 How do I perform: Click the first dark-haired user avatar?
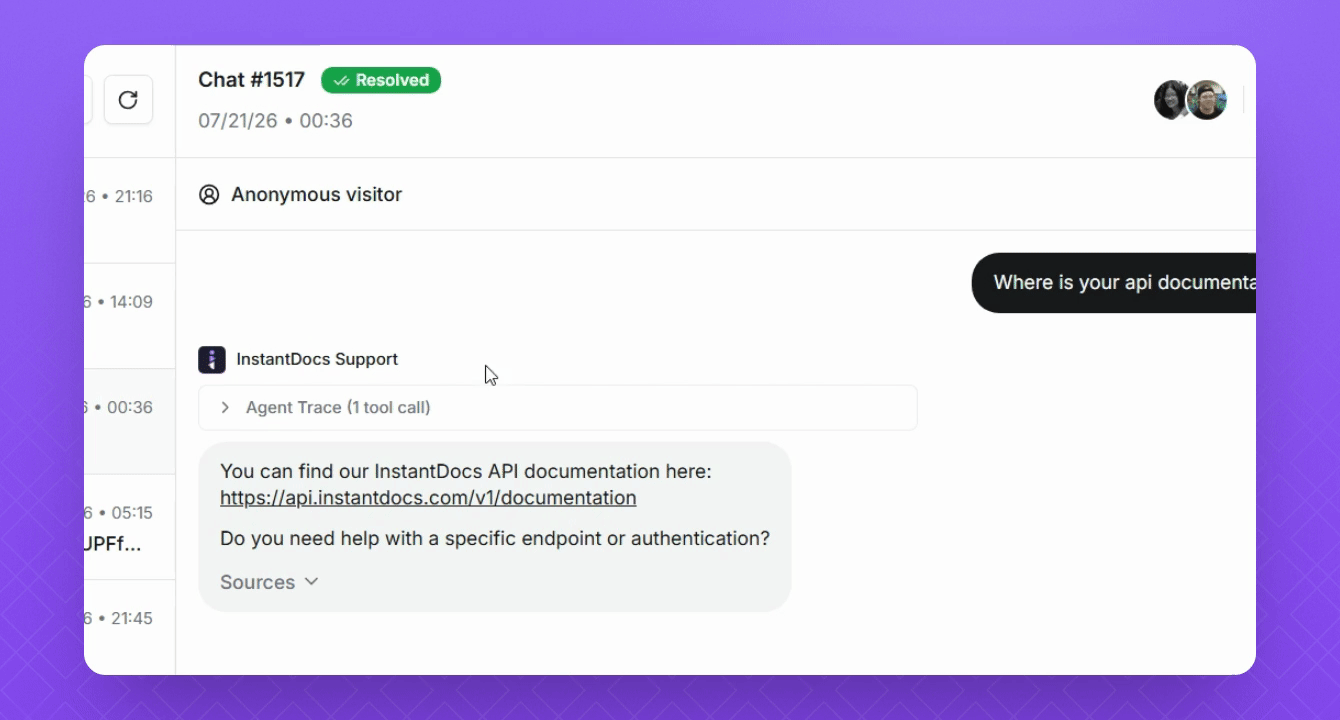tap(1171, 100)
